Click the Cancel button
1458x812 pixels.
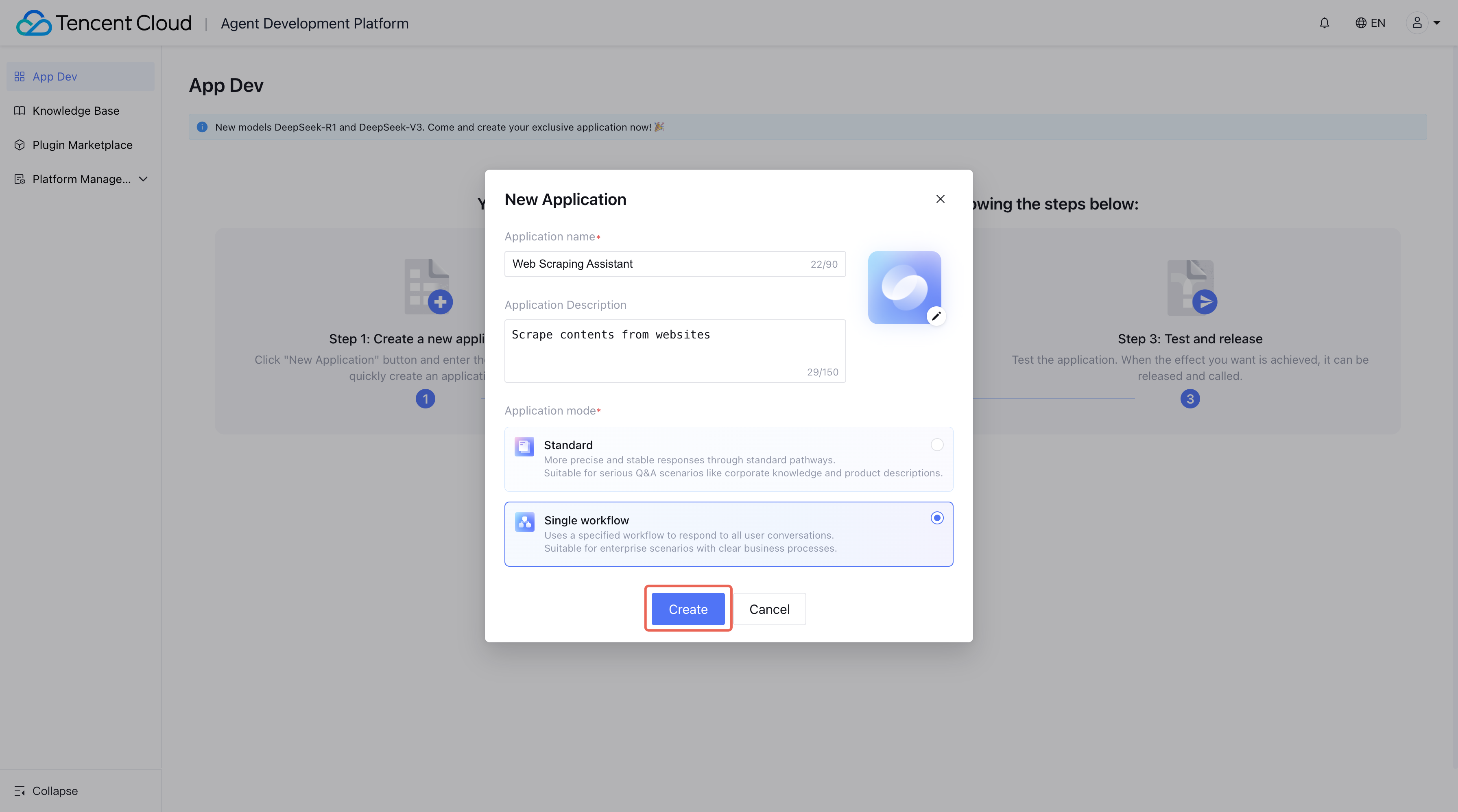pyautogui.click(x=769, y=609)
